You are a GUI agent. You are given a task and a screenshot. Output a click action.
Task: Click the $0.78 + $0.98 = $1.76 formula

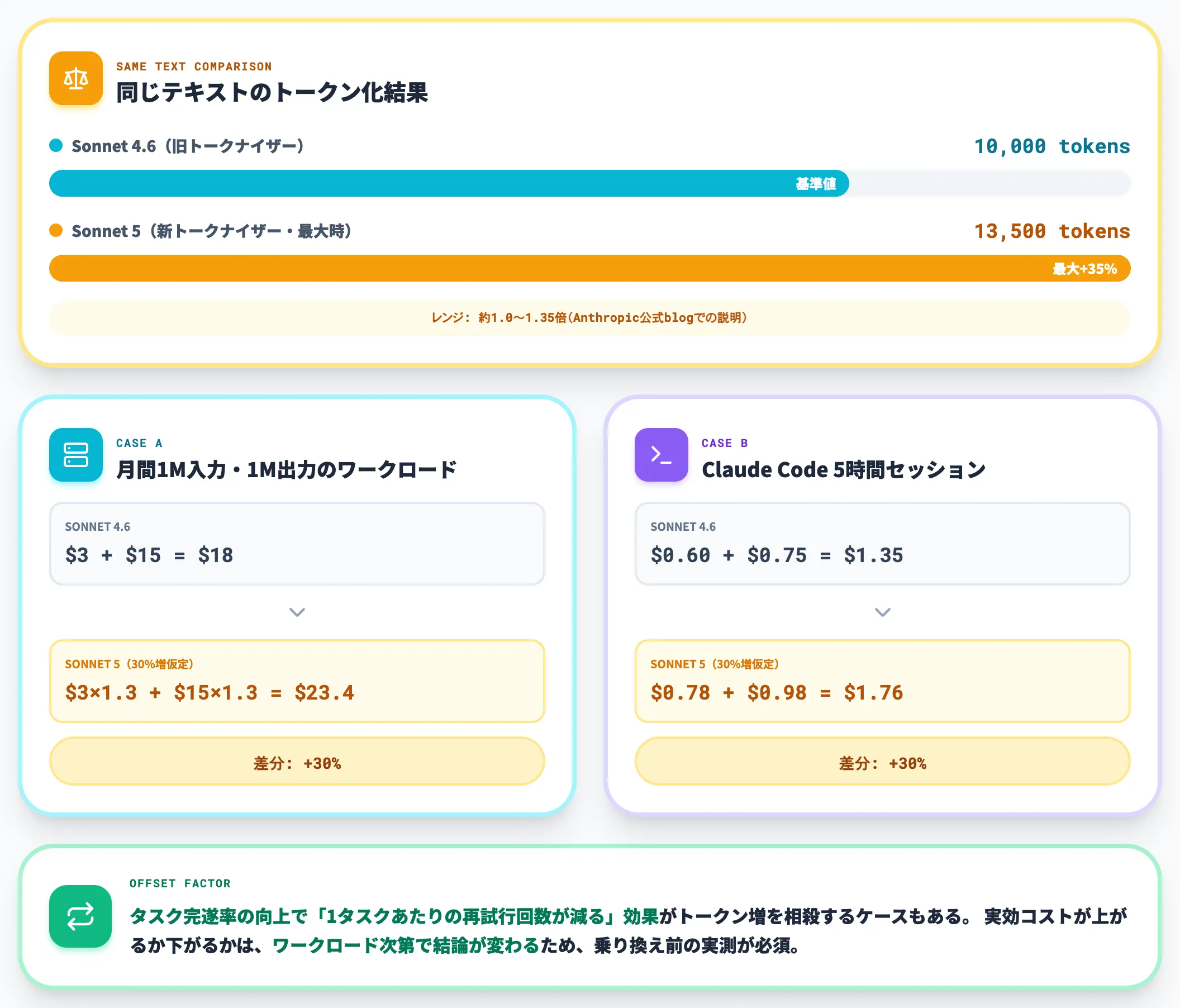click(x=777, y=692)
